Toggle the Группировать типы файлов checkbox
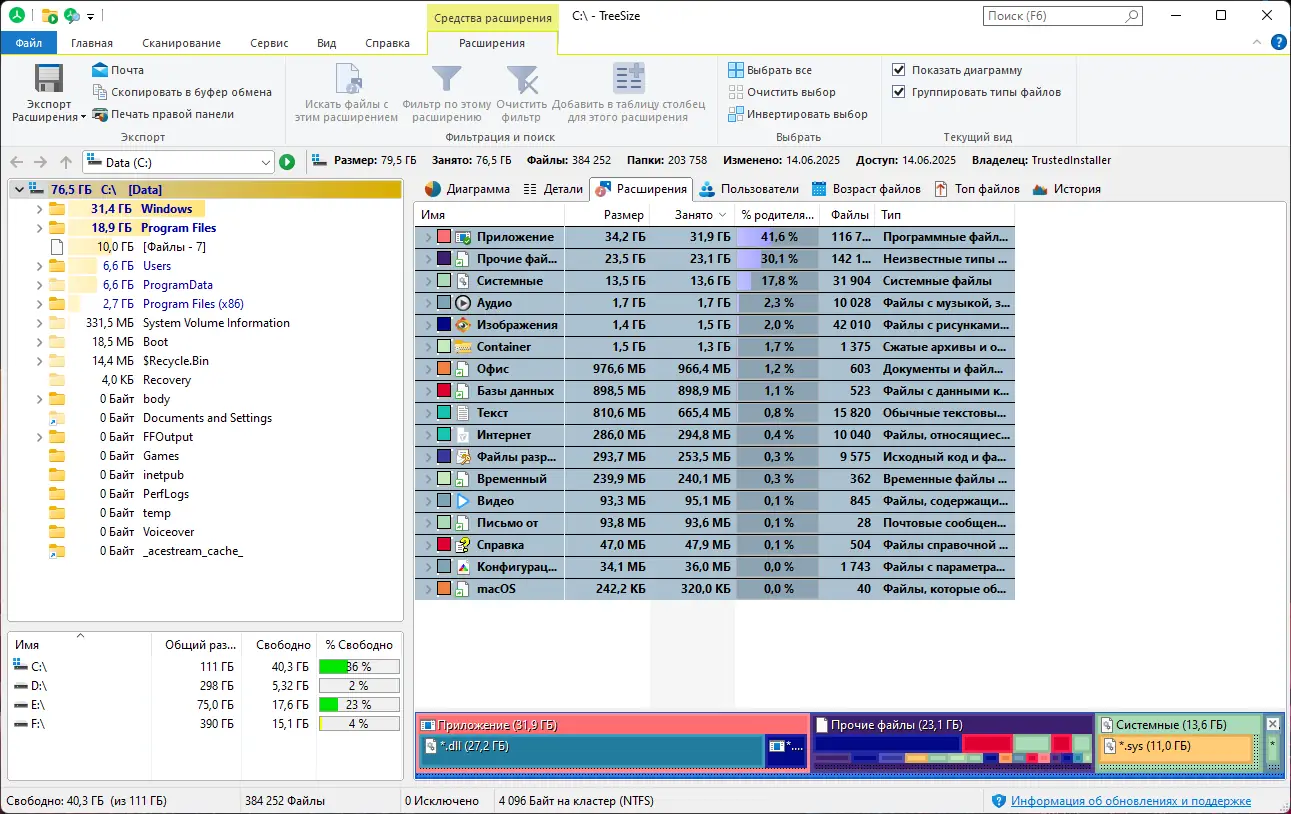Image resolution: width=1291 pixels, height=814 pixels. (899, 92)
